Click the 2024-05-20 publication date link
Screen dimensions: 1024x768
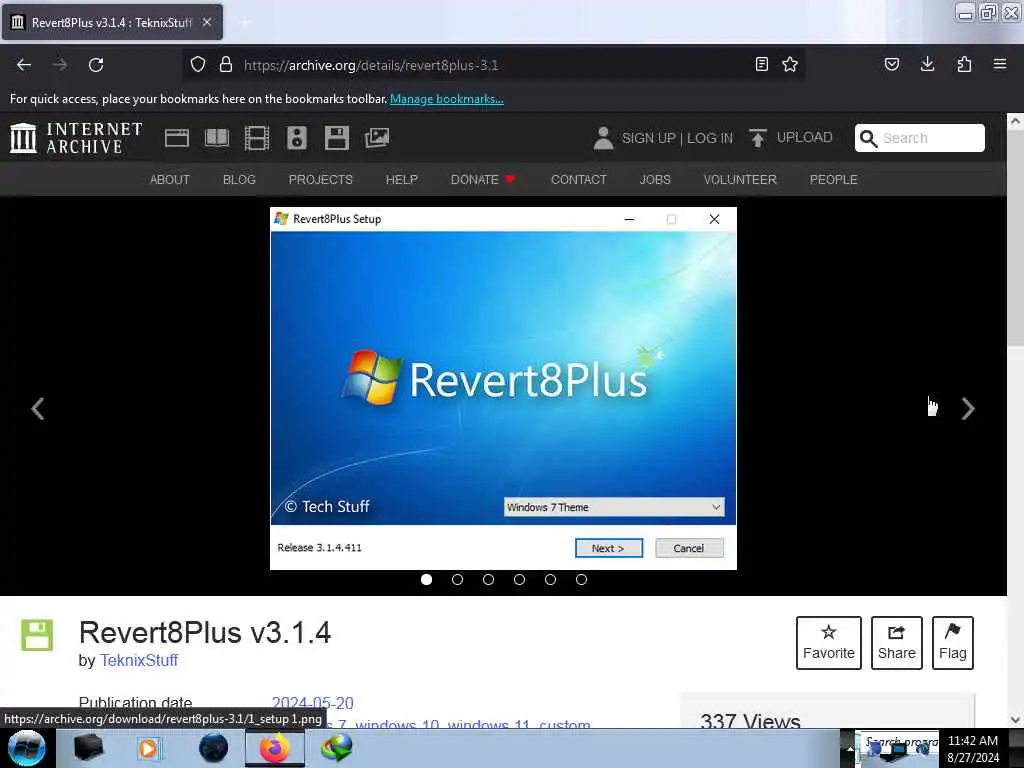click(x=312, y=703)
